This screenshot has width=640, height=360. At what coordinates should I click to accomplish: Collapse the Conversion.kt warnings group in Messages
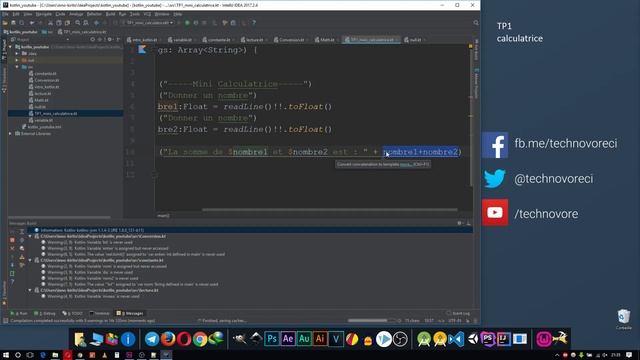click(30, 236)
